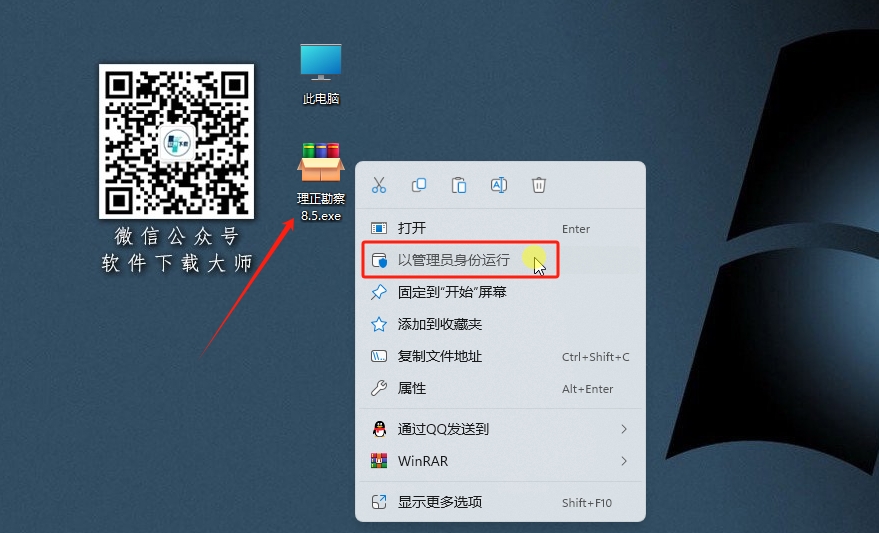Click the Paste clipboard icon
The image size is (879, 533).
(459, 185)
